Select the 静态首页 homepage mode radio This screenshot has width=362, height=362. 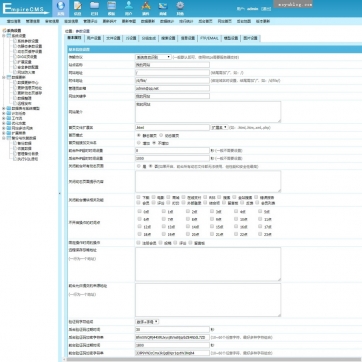(139, 135)
